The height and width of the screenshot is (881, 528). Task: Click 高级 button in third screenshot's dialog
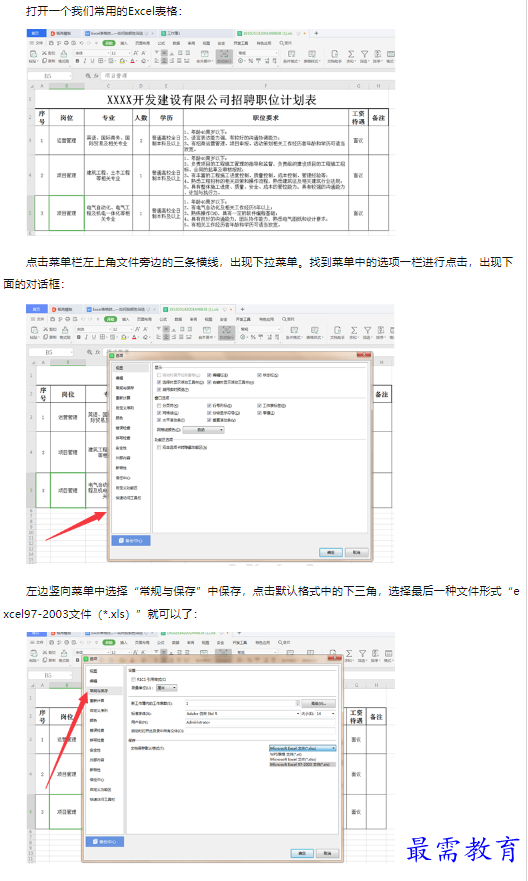point(318,703)
